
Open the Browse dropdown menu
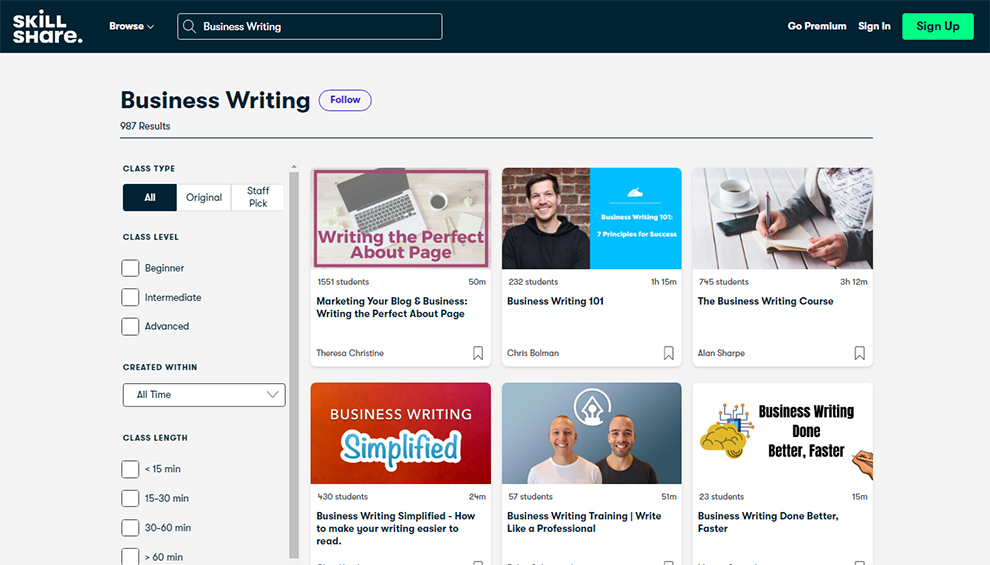(x=131, y=27)
